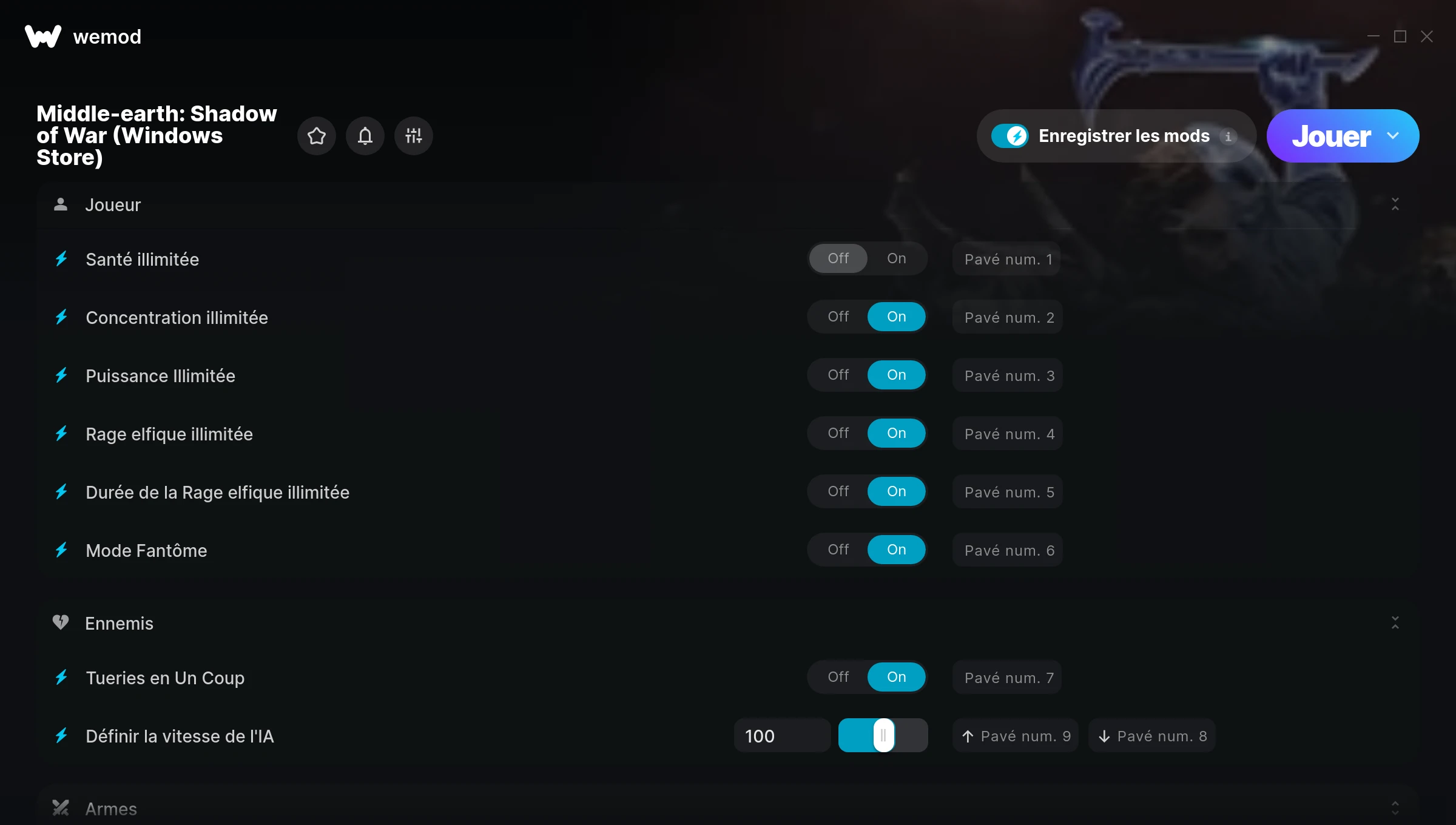The height and width of the screenshot is (825, 1456).
Task: Turn On Santé illimitée
Action: 896,258
